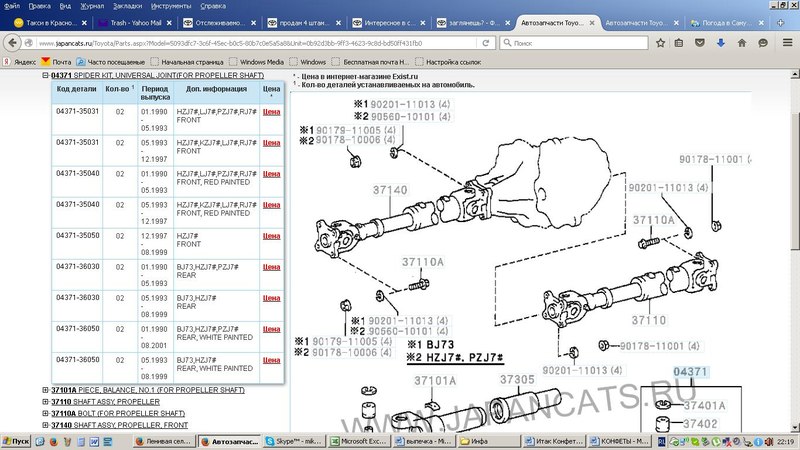Click the page scrollbar down arrow
The height and width of the screenshot is (450, 800).
[x=795, y=428]
